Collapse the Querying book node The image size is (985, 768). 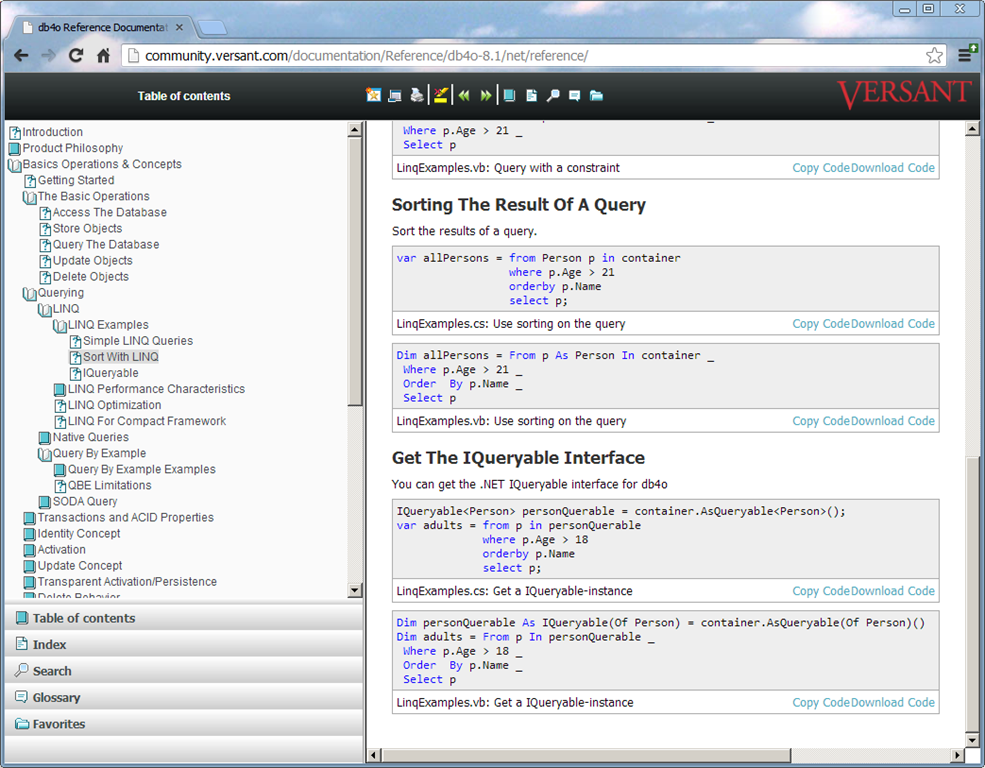coord(29,293)
